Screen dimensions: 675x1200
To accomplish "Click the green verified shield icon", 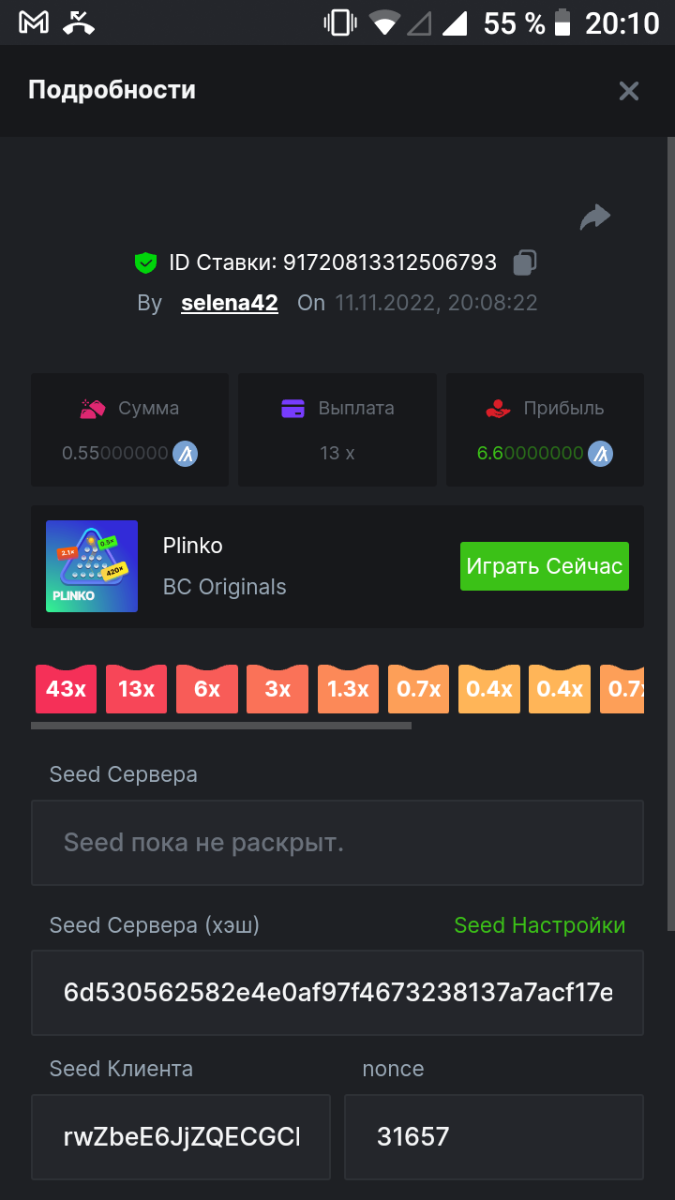I will point(146,263).
